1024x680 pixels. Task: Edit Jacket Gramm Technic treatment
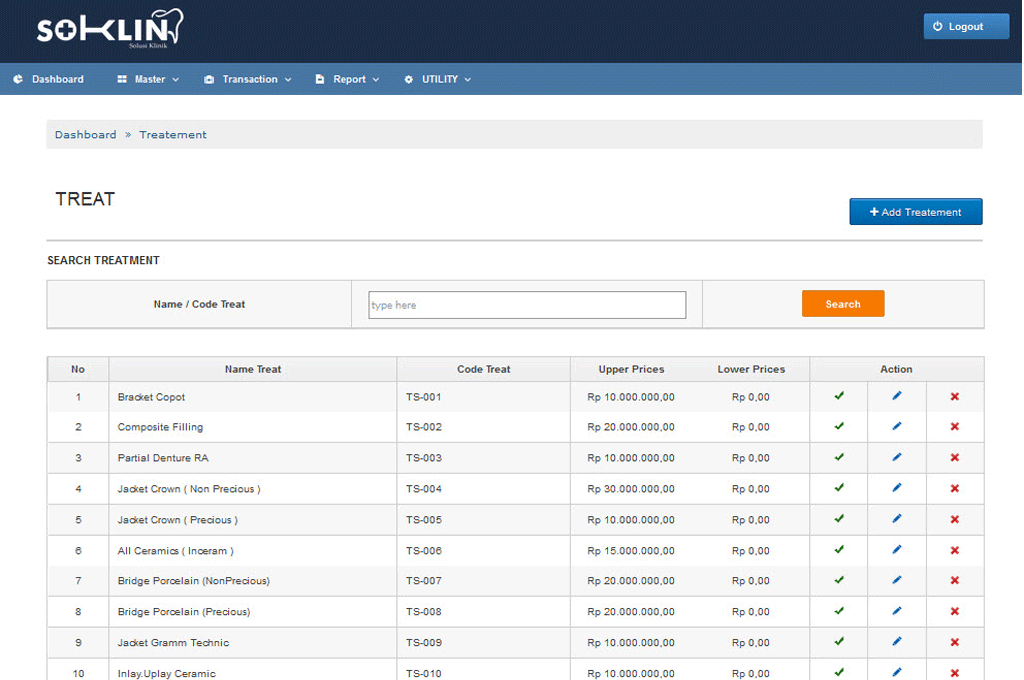point(896,642)
